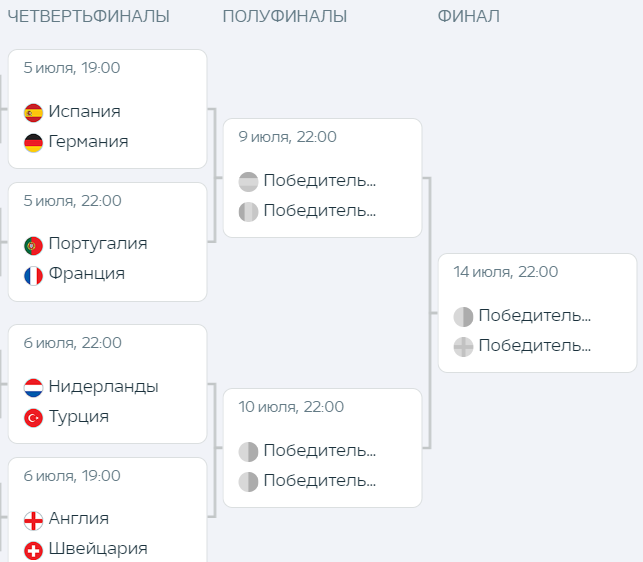
Task: Open the team name Нидерланды
Action: click(103, 387)
